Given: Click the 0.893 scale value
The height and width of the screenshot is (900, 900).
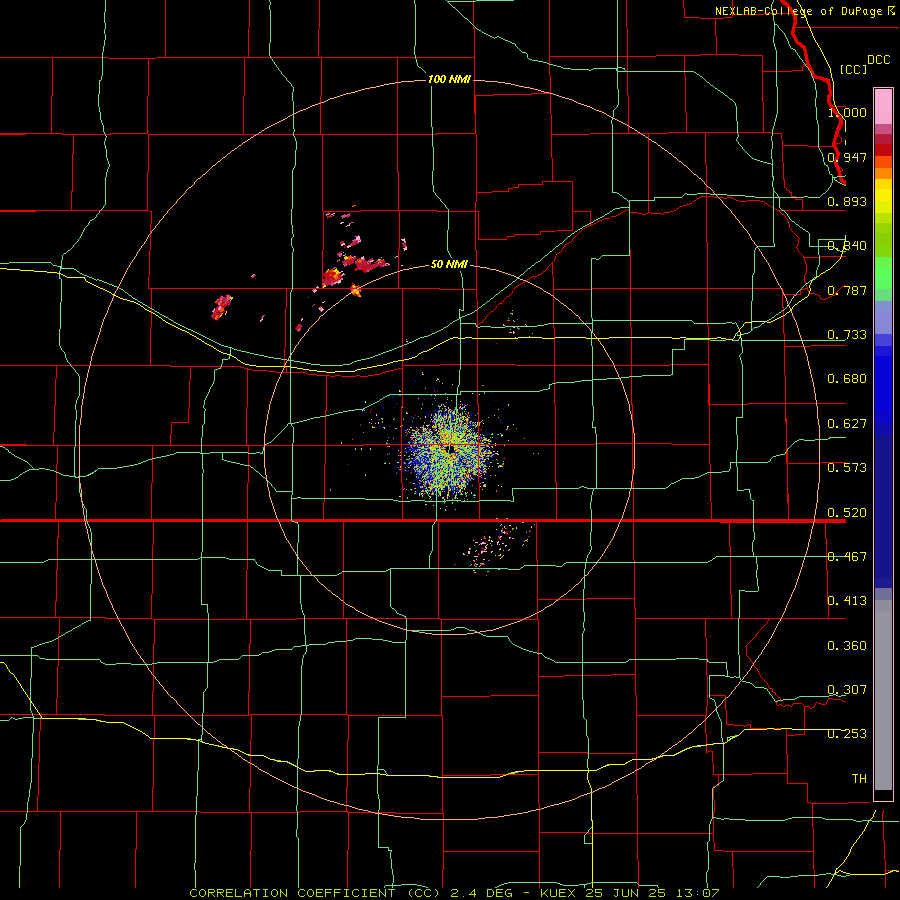Looking at the screenshot, I should point(847,201).
